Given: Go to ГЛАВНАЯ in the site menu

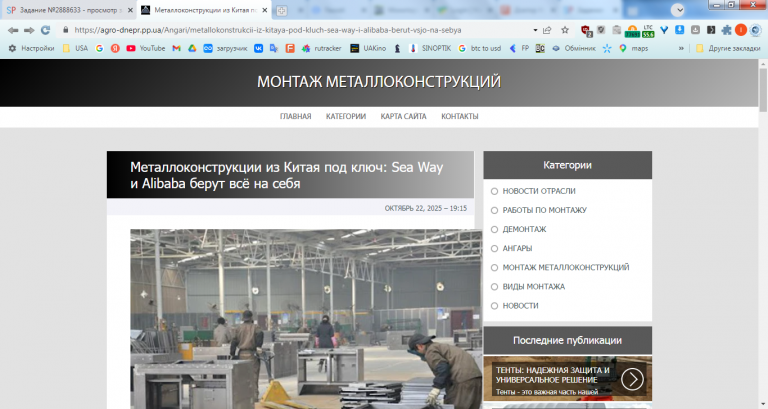Looking at the screenshot, I should pos(295,117).
